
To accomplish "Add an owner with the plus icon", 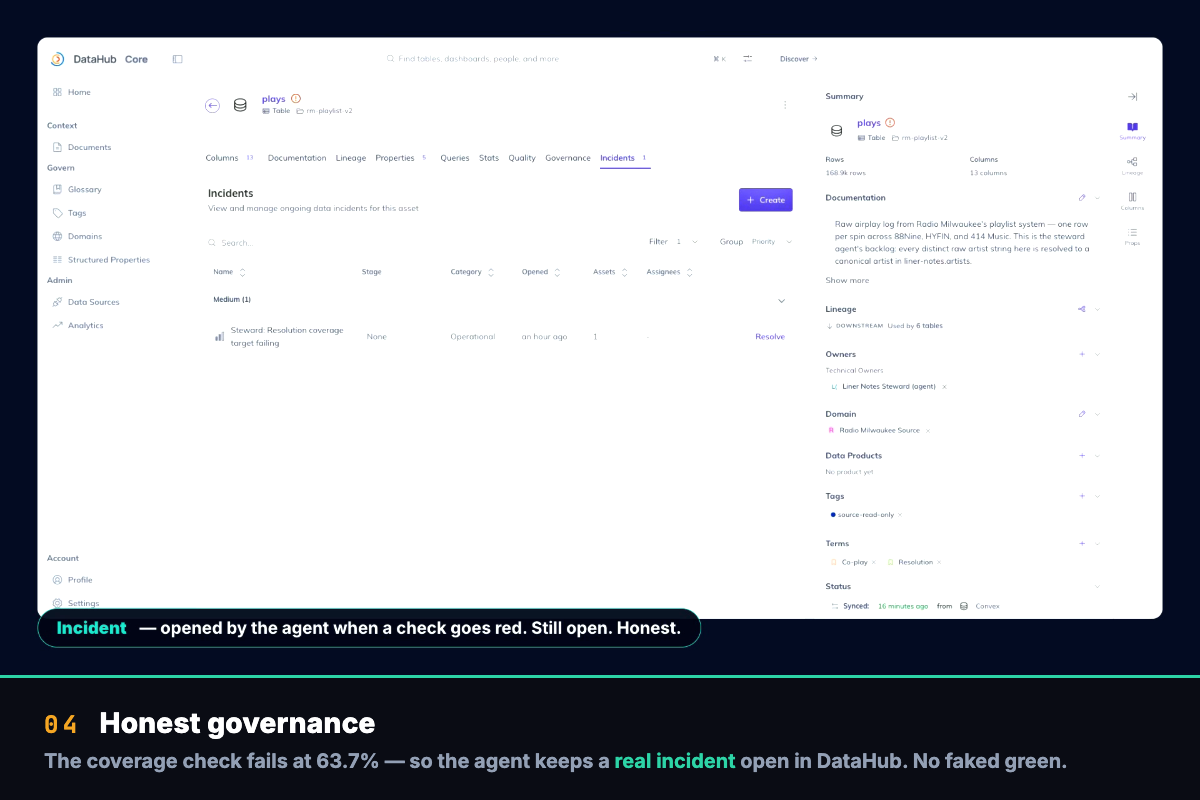I will 1082,354.
